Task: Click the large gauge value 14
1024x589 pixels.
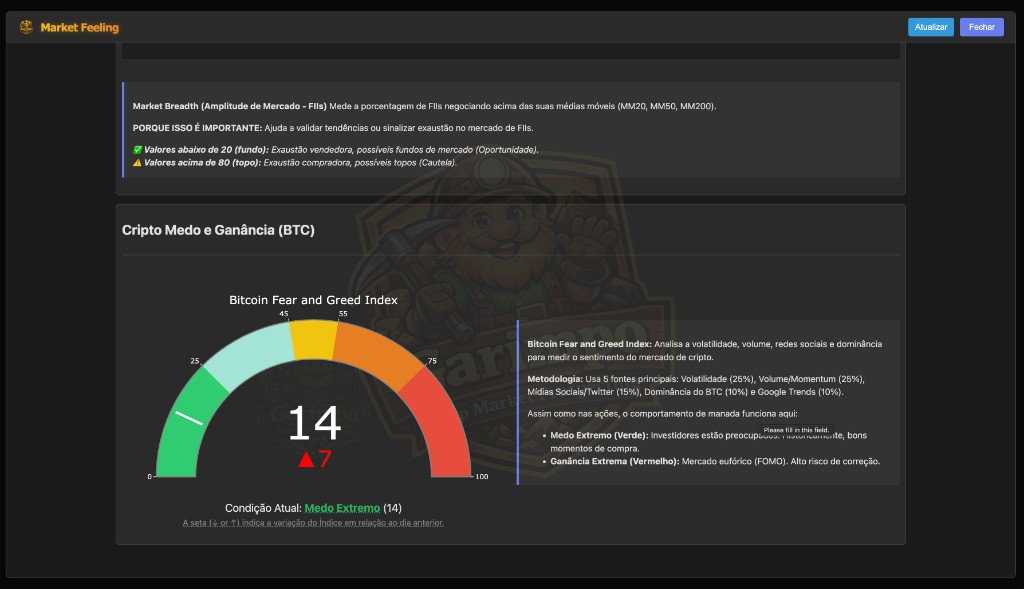Action: [314, 423]
